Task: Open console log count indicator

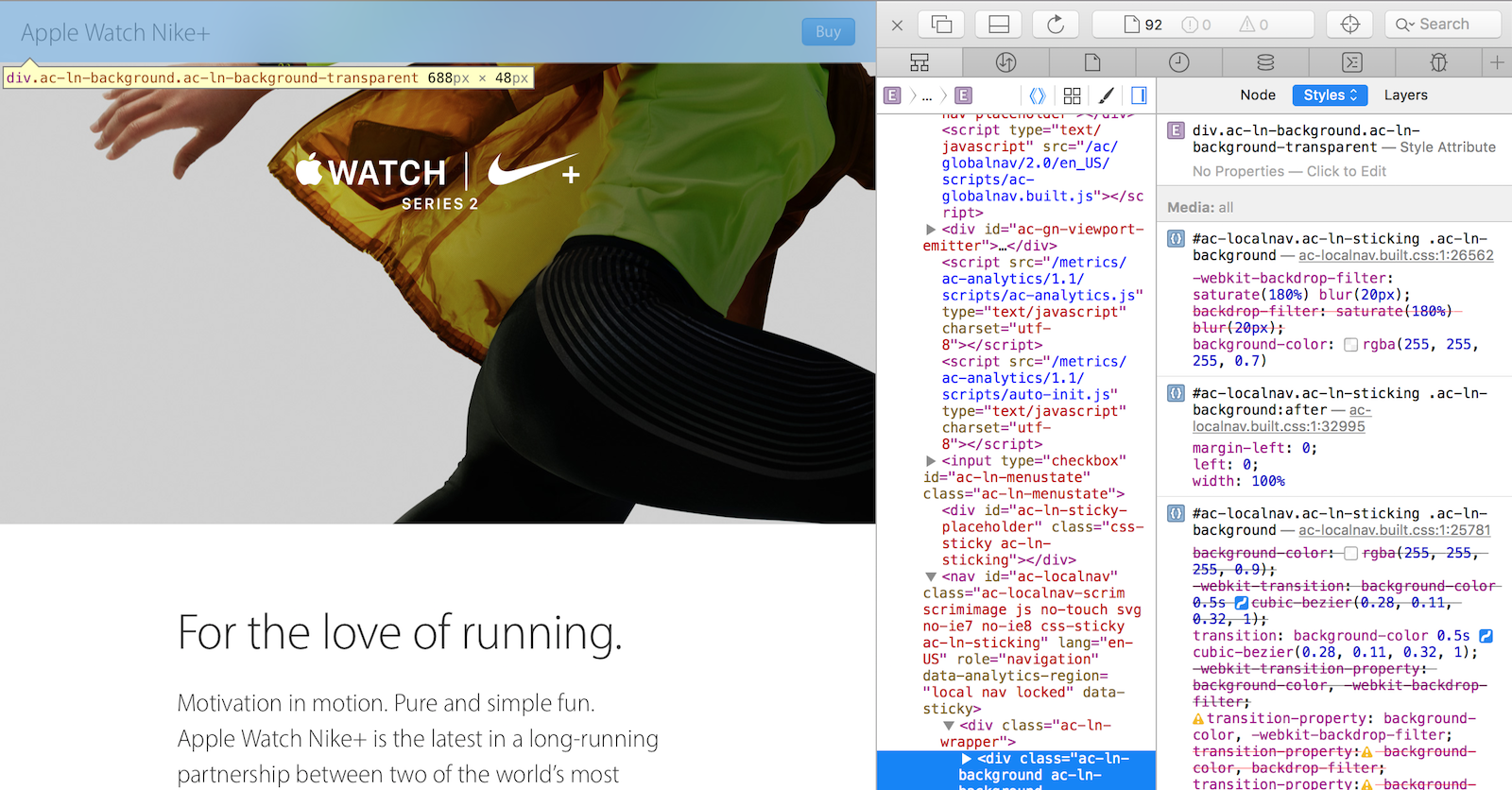Action: pos(1196,25)
